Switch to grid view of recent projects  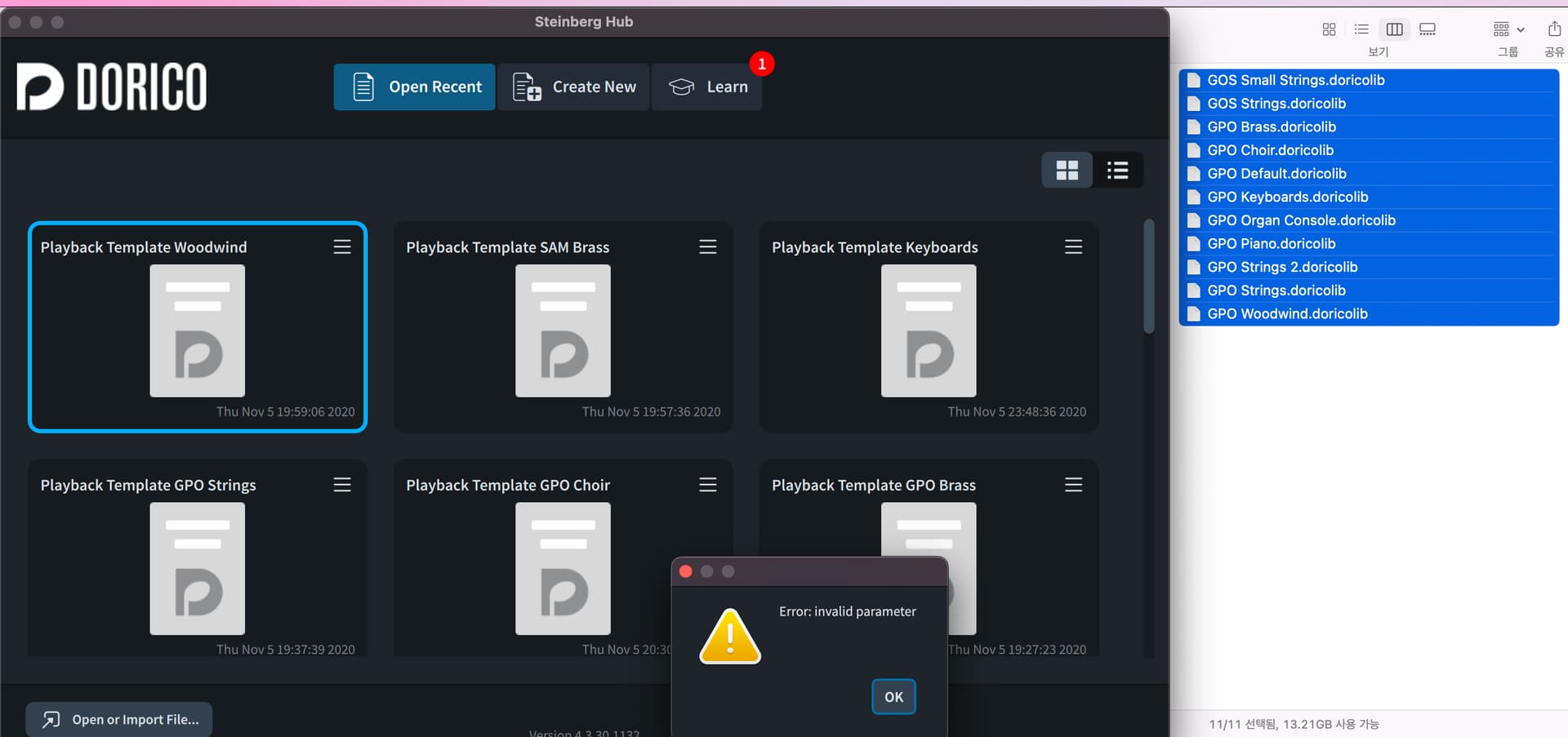(1067, 170)
